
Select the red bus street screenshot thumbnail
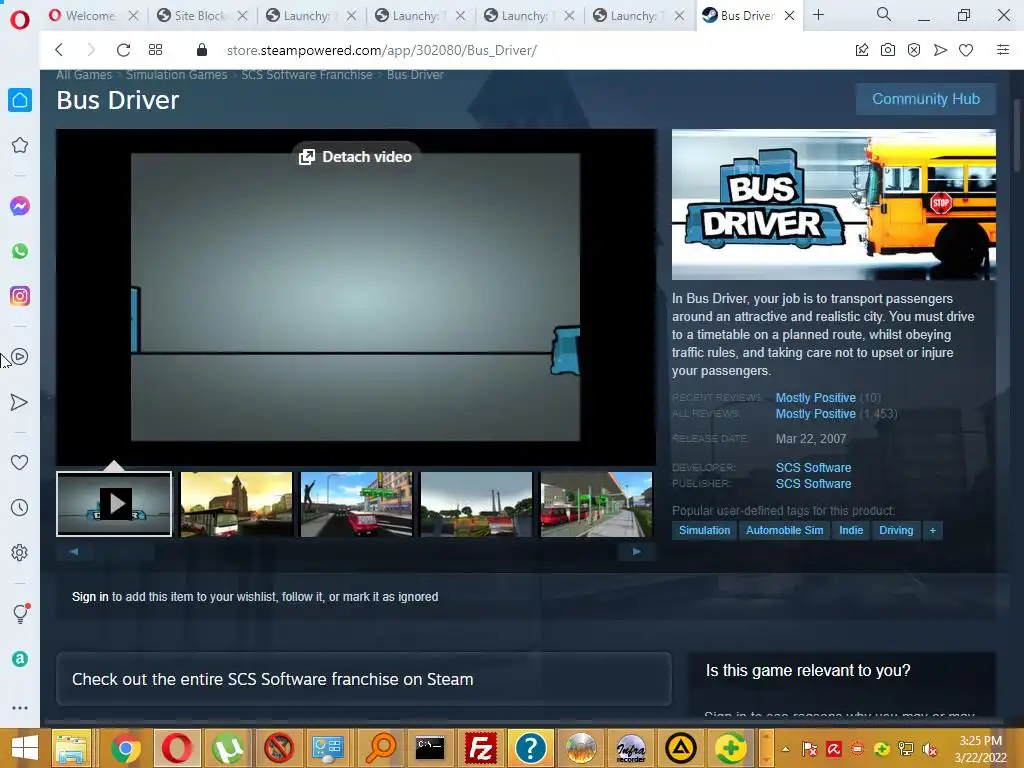point(357,504)
